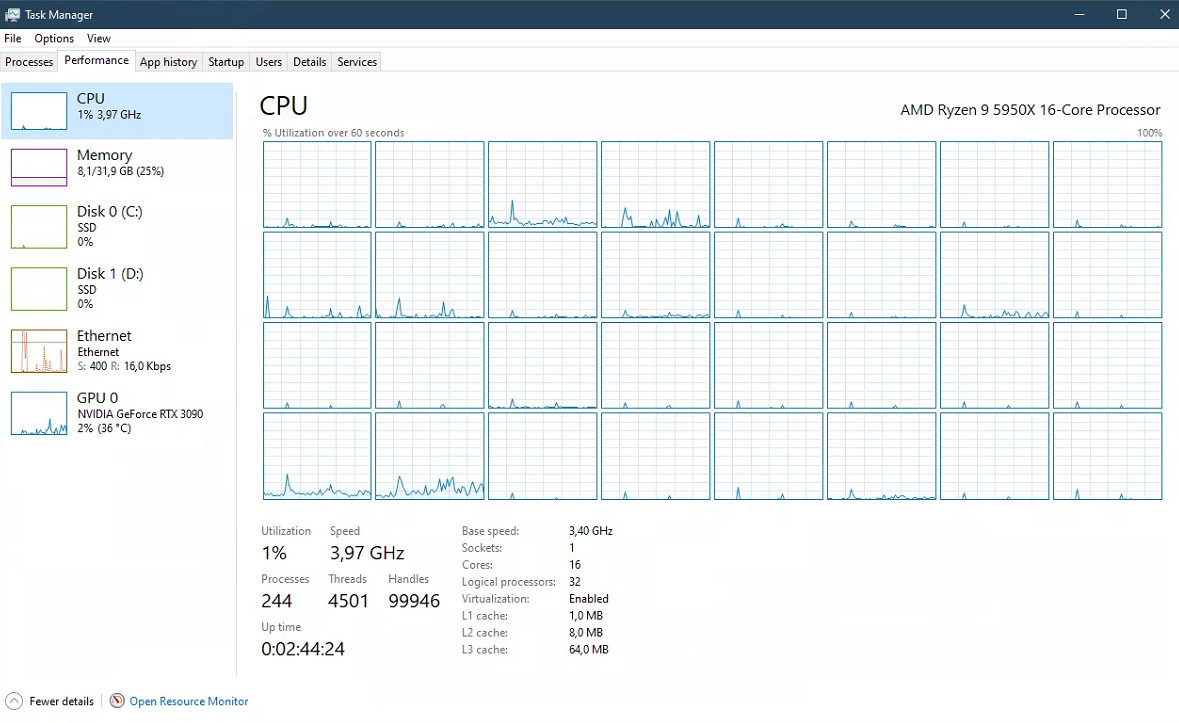Open the Options menu
Image resolution: width=1179 pixels, height=723 pixels.
[54, 38]
